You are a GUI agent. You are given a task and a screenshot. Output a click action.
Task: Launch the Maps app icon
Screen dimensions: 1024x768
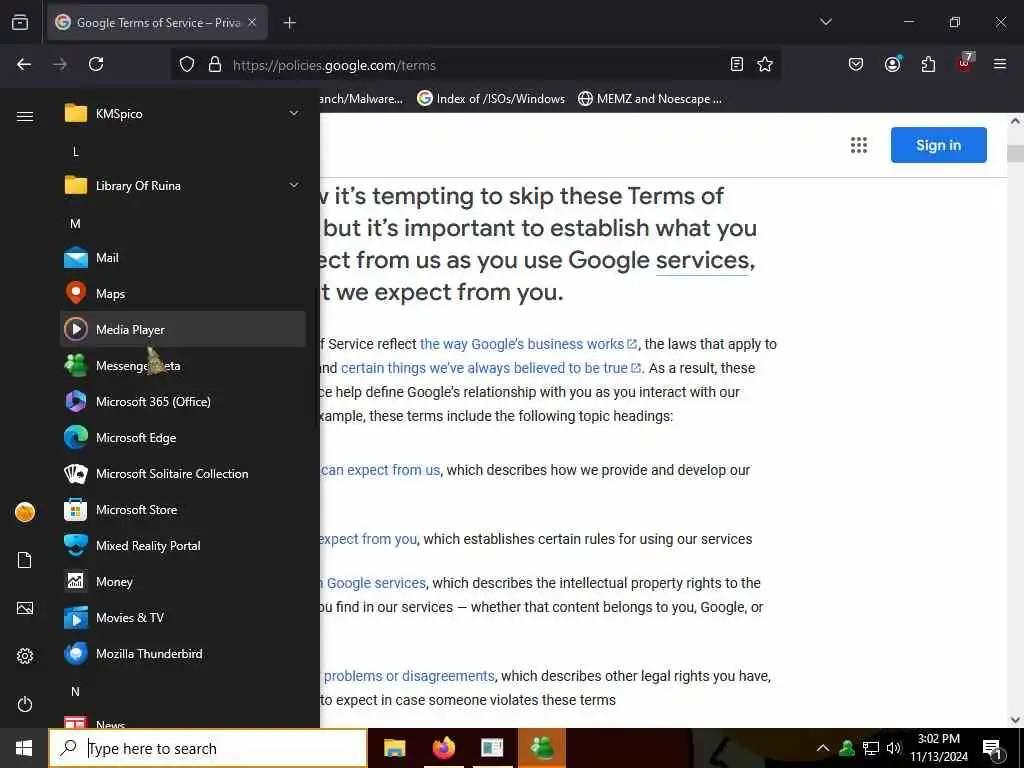pyautogui.click(x=76, y=293)
